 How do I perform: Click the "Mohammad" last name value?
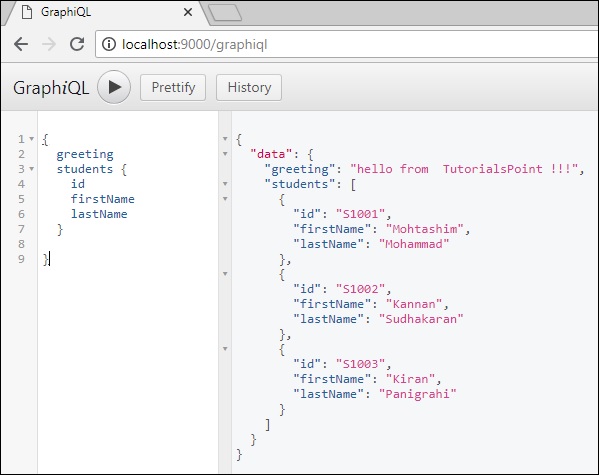pyautogui.click(x=414, y=244)
